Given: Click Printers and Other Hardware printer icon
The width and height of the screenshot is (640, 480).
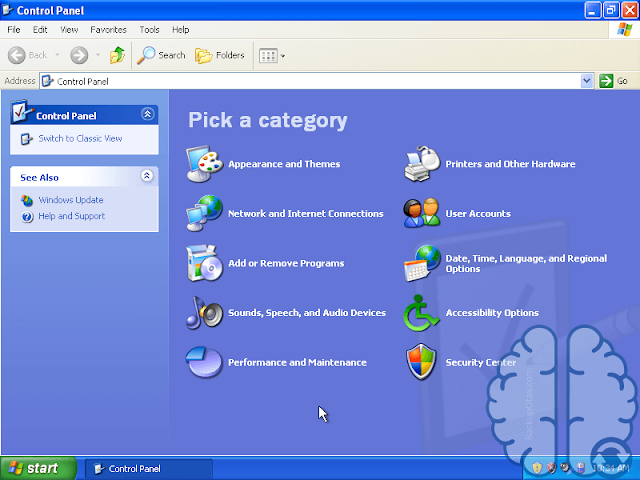Looking at the screenshot, I should pyautogui.click(x=422, y=164).
